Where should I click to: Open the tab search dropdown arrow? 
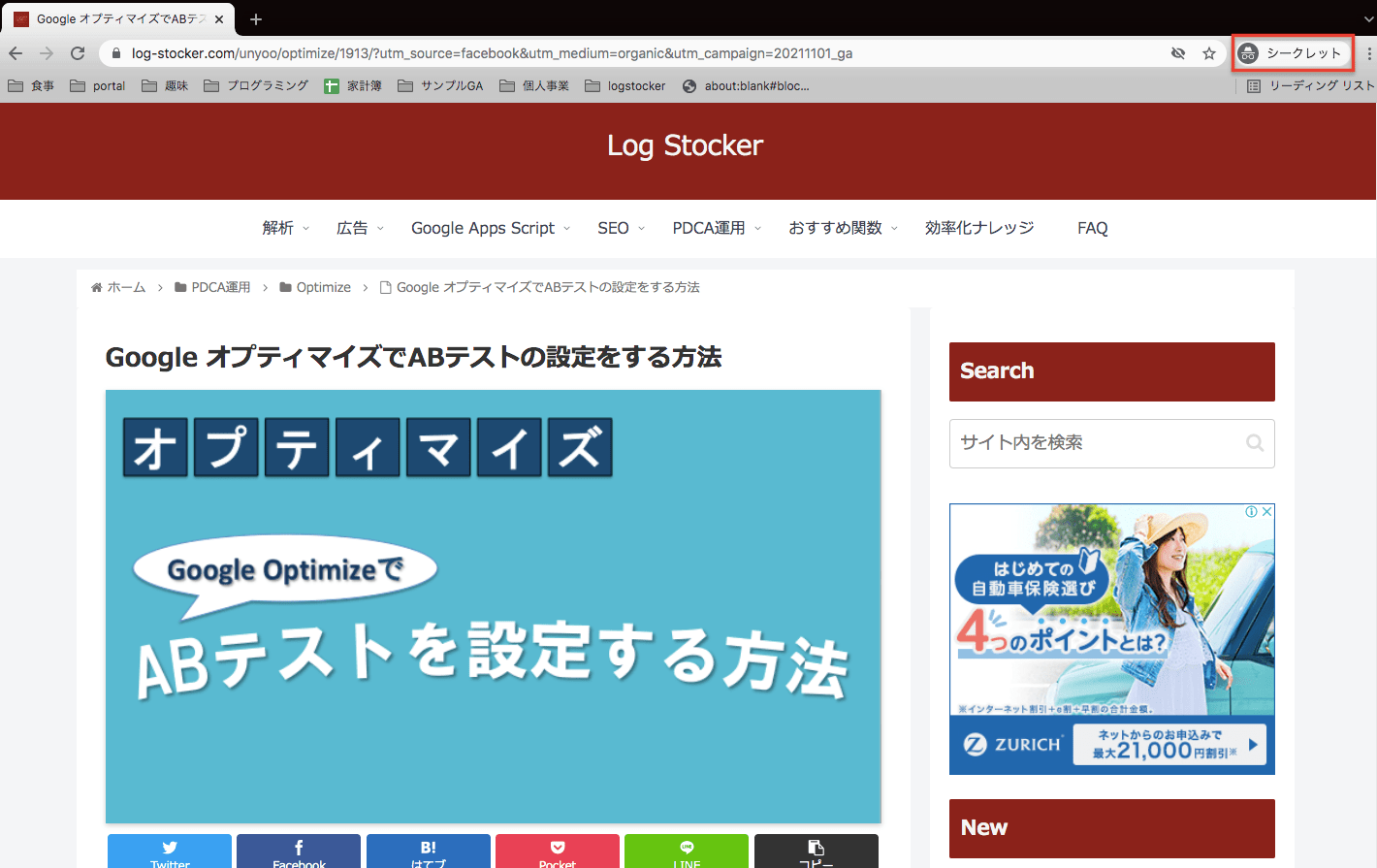click(1368, 19)
